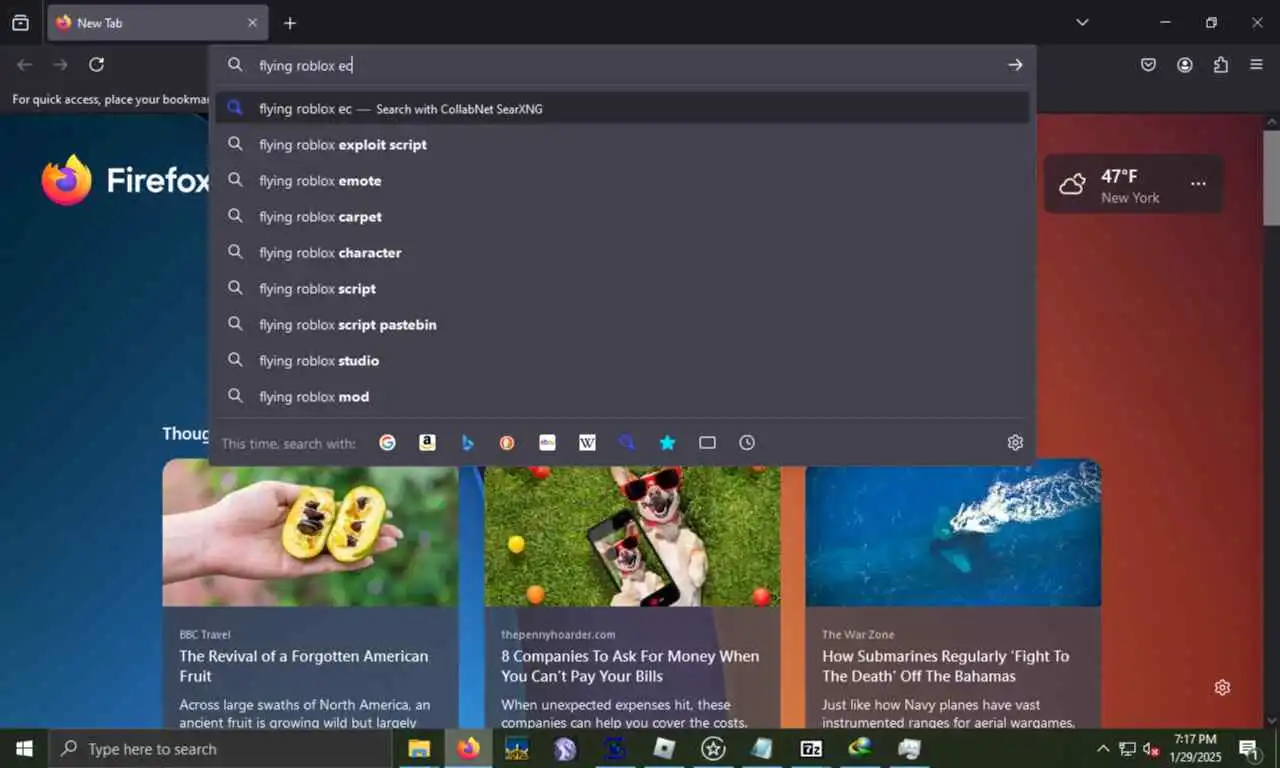Open Firefox View from the tab bar
The image size is (1280, 768).
click(20, 23)
